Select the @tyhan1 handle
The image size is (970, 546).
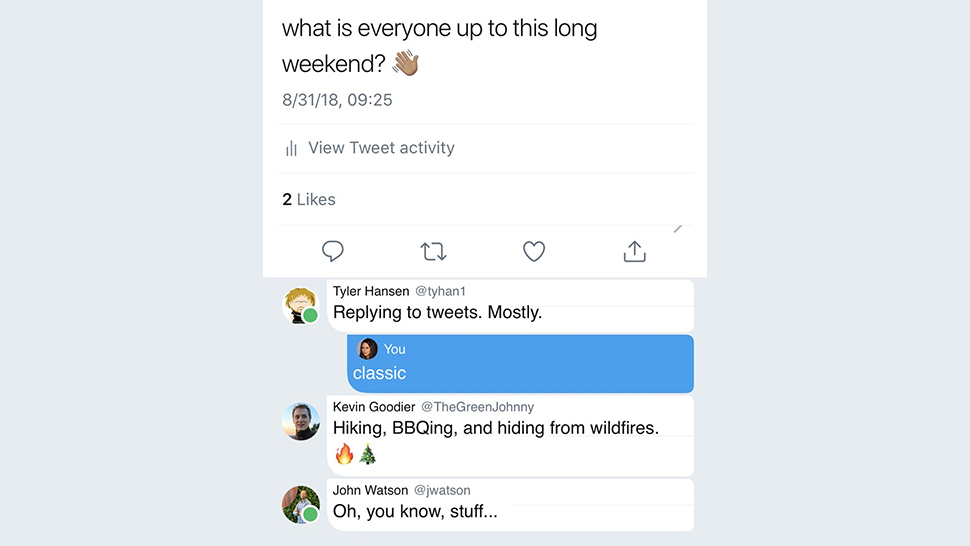tap(440, 291)
